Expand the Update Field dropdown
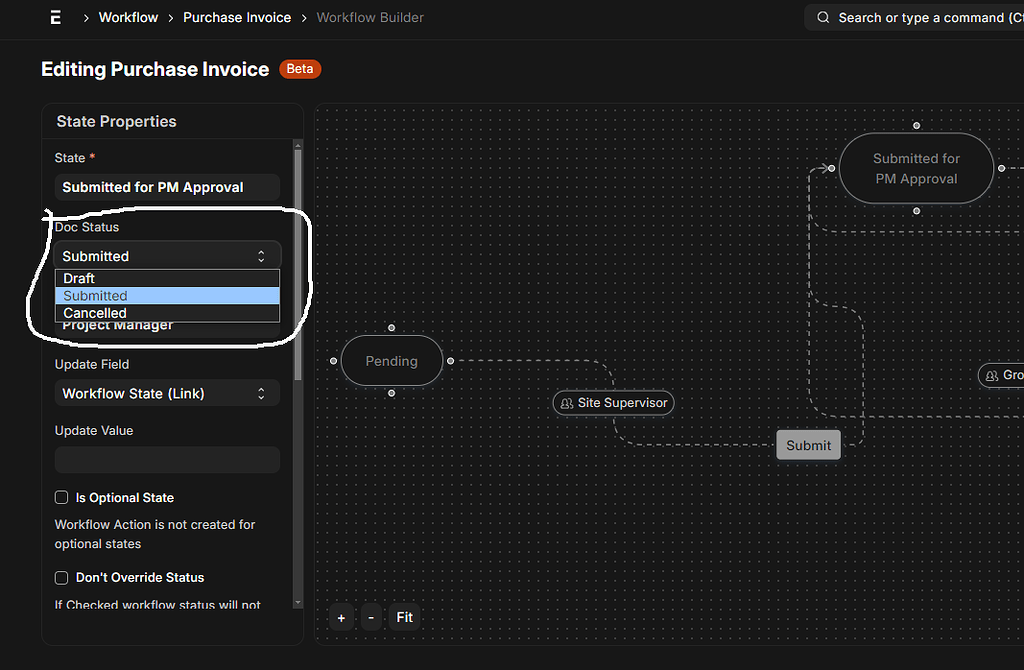Image resolution: width=1024 pixels, height=670 pixels. pos(167,393)
